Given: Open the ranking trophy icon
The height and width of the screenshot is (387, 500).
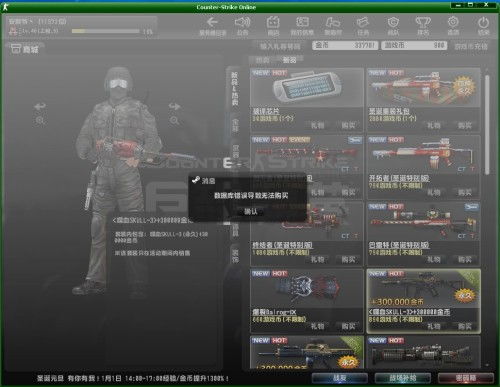Looking at the screenshot, I should click(423, 23).
